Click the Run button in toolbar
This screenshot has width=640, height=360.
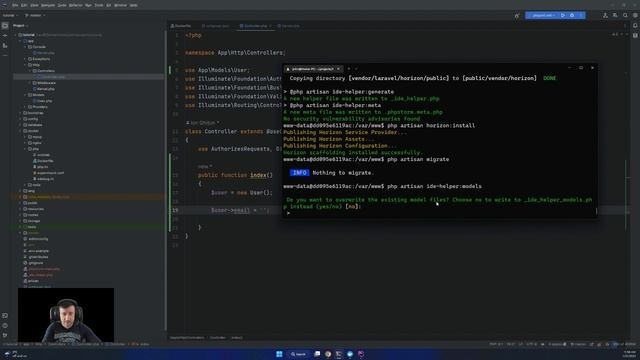coord(563,16)
